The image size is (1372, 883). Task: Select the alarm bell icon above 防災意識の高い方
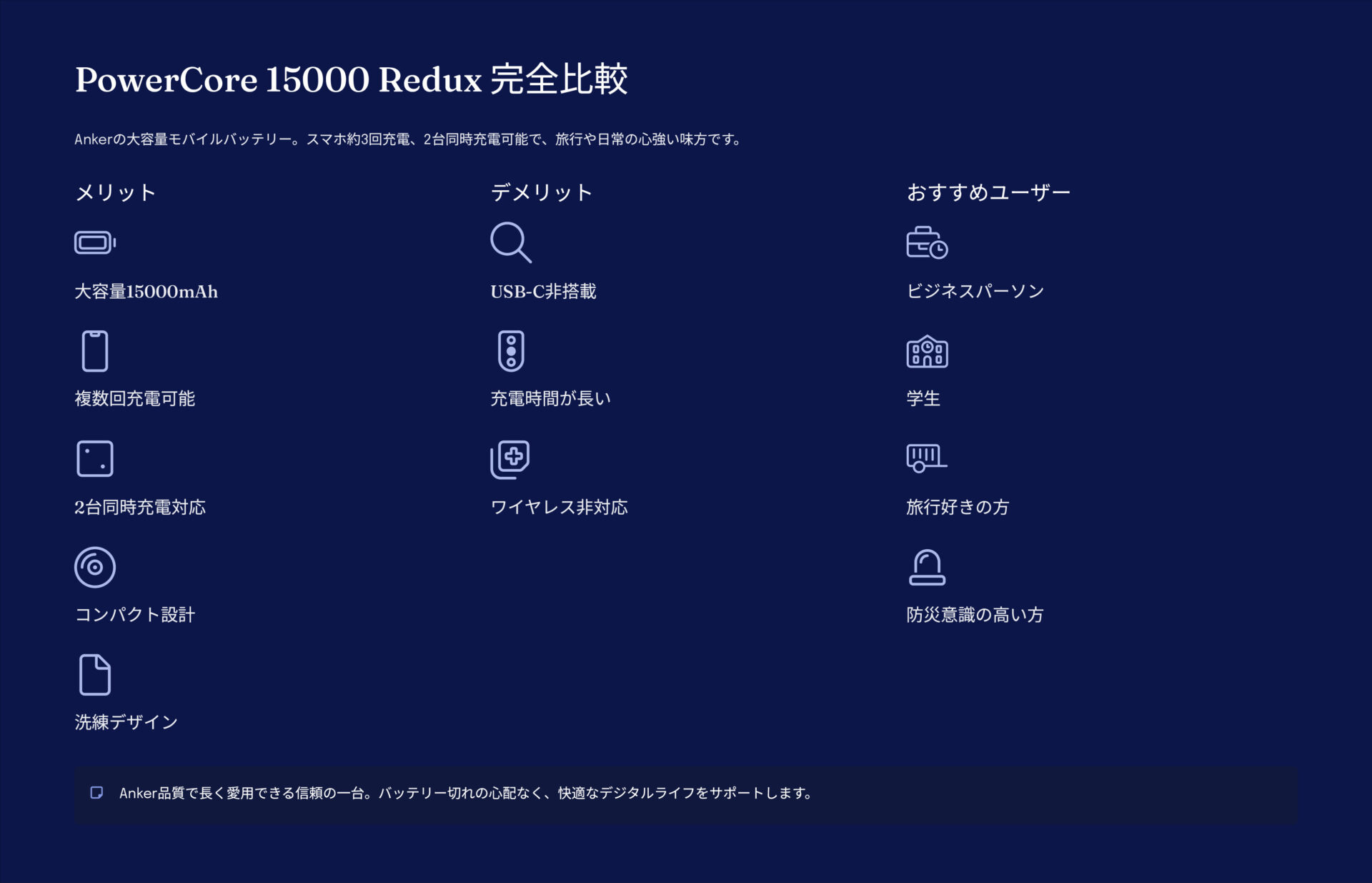pyautogui.click(x=926, y=566)
